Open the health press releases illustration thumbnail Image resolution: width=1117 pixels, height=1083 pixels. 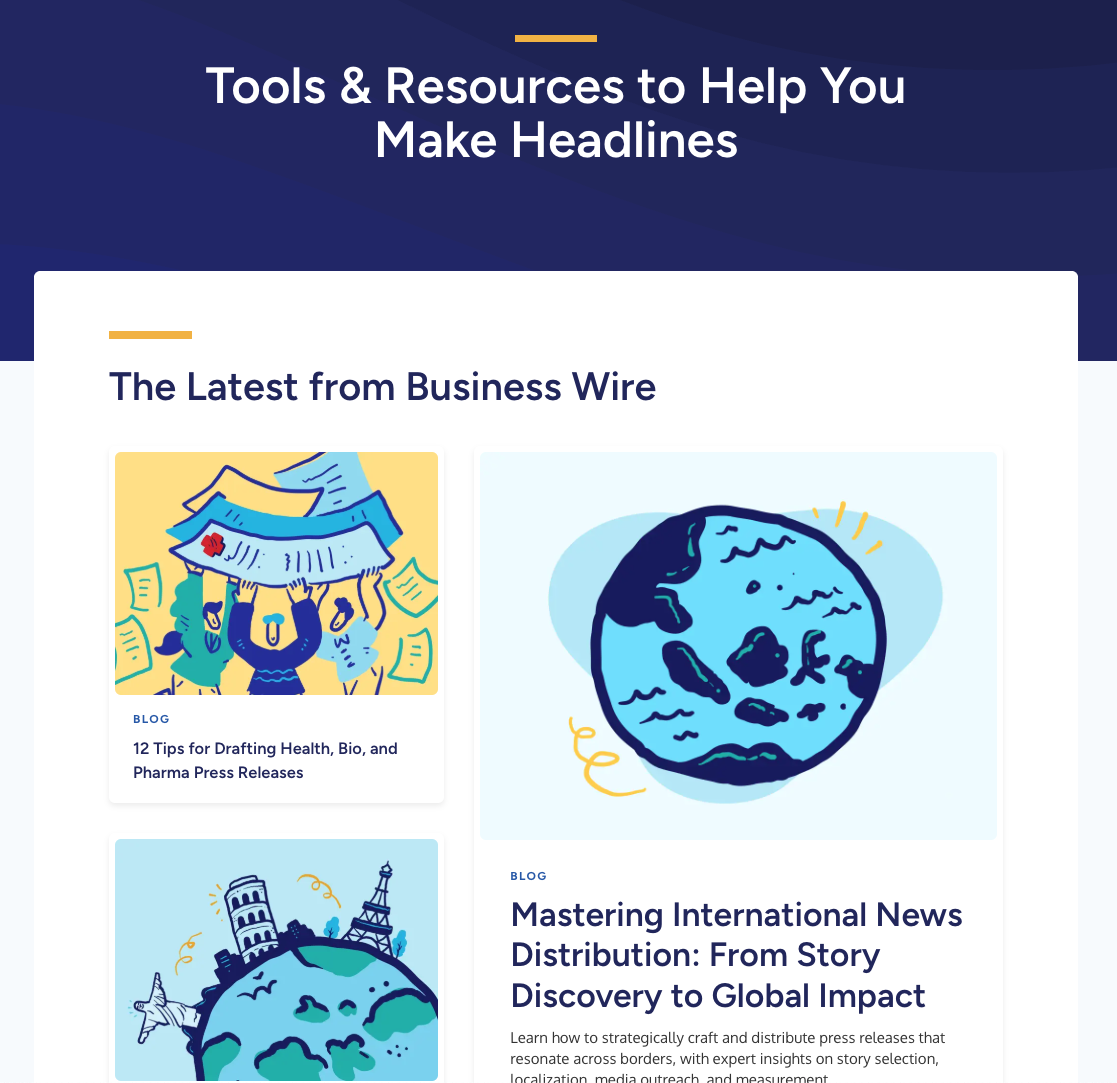pos(276,573)
